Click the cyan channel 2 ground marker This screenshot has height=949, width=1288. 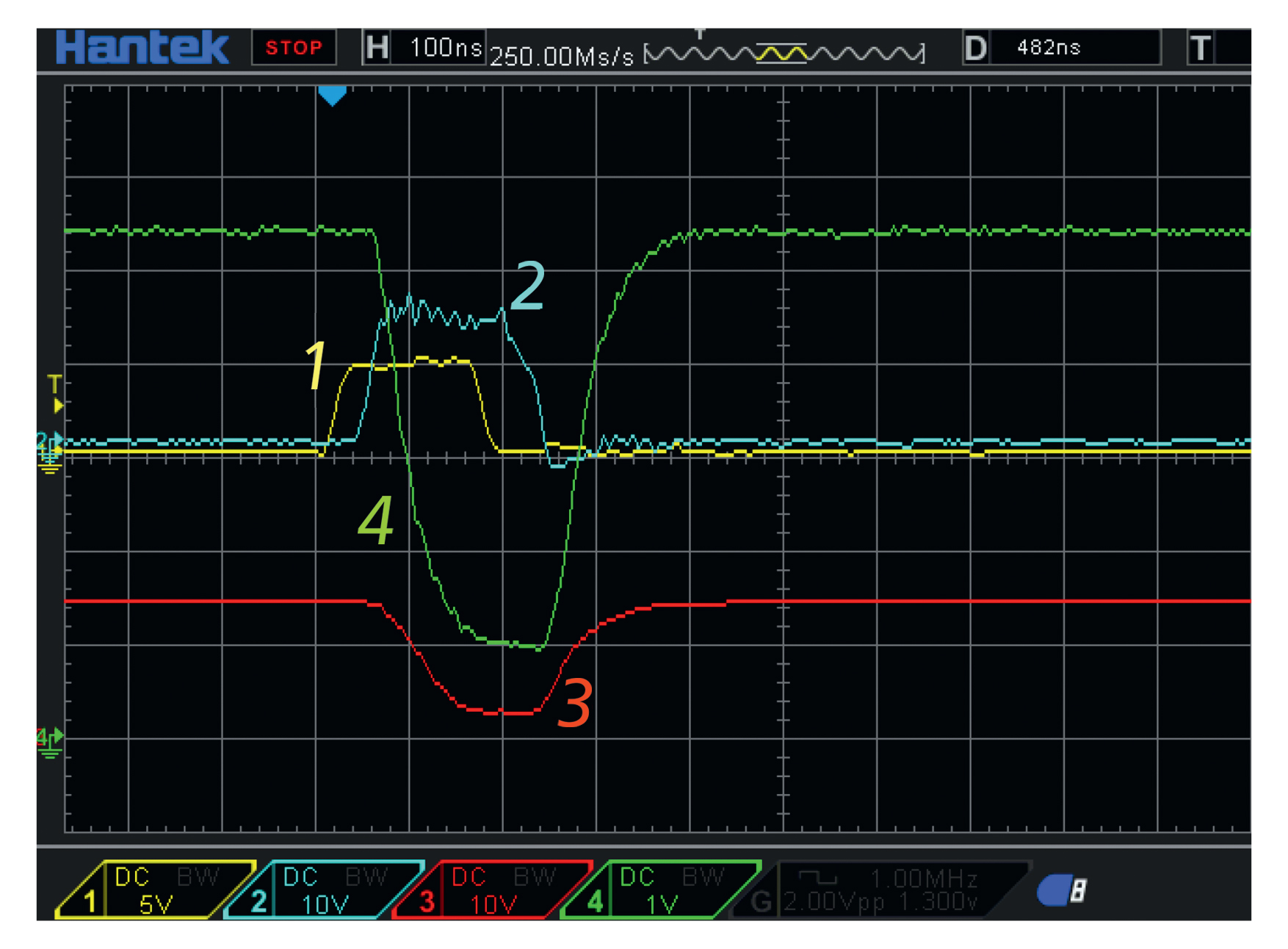[48, 441]
